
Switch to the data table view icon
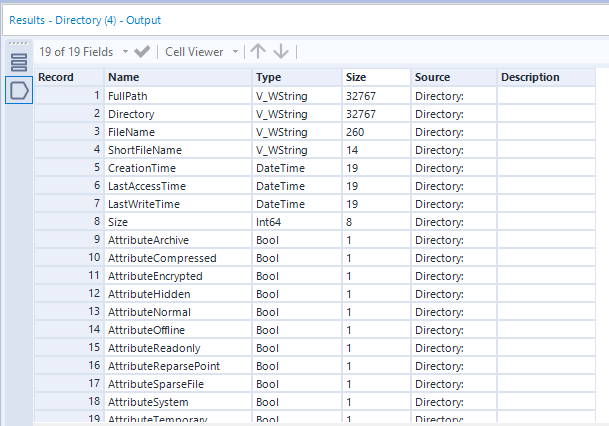point(18,63)
